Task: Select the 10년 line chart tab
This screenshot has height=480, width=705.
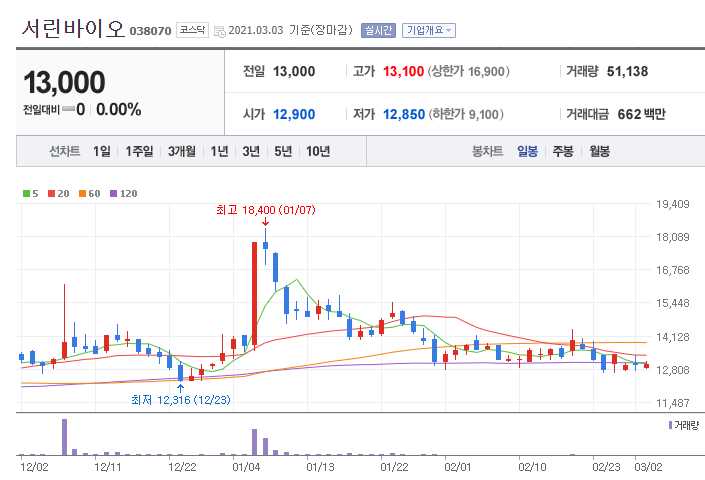Action: coord(318,151)
